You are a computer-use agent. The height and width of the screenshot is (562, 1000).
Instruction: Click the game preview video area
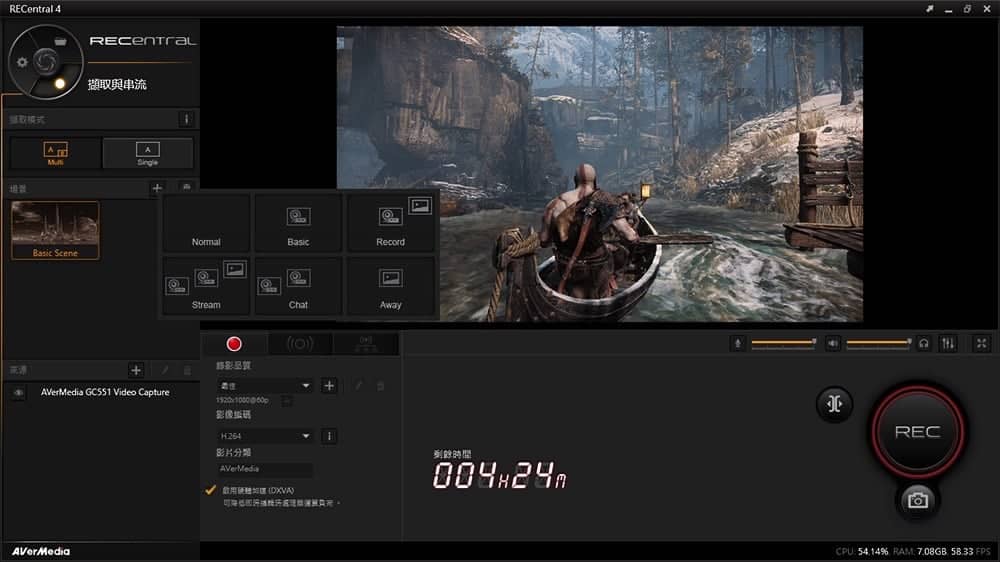click(599, 174)
